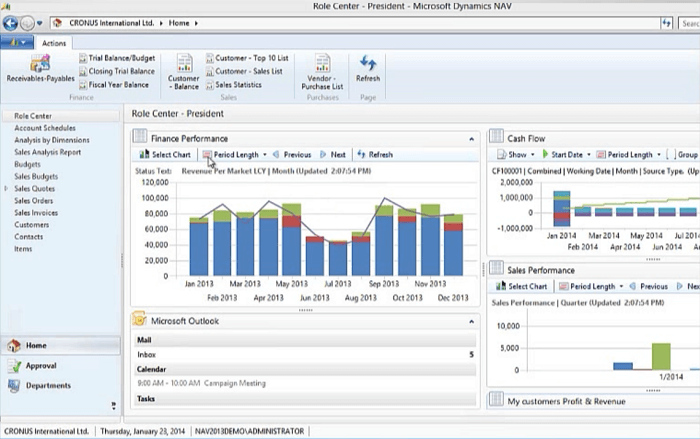The width and height of the screenshot is (700, 439).
Task: Open the navigation history dropdown arrow
Action: tap(40, 23)
